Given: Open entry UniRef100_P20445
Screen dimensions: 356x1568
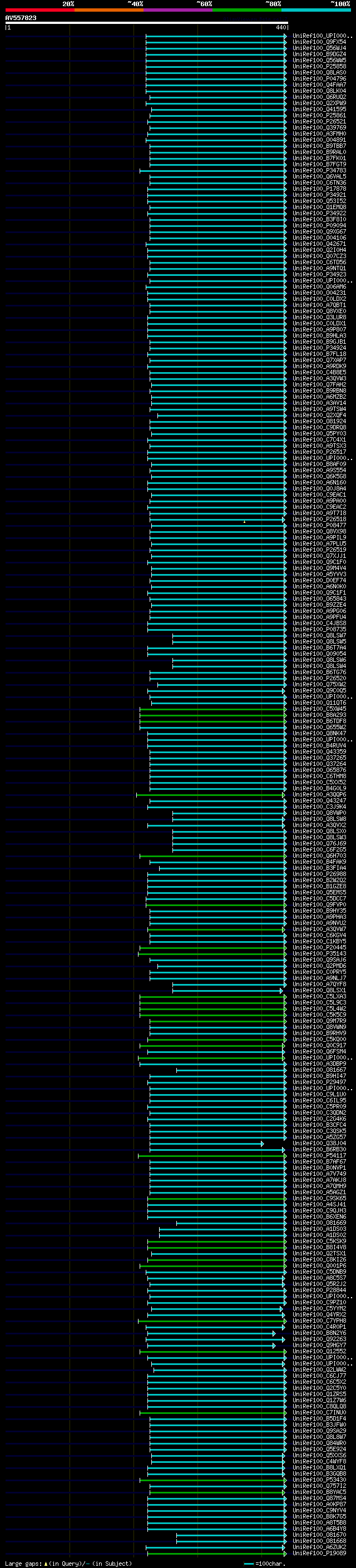Looking at the screenshot, I should coord(319,947).
